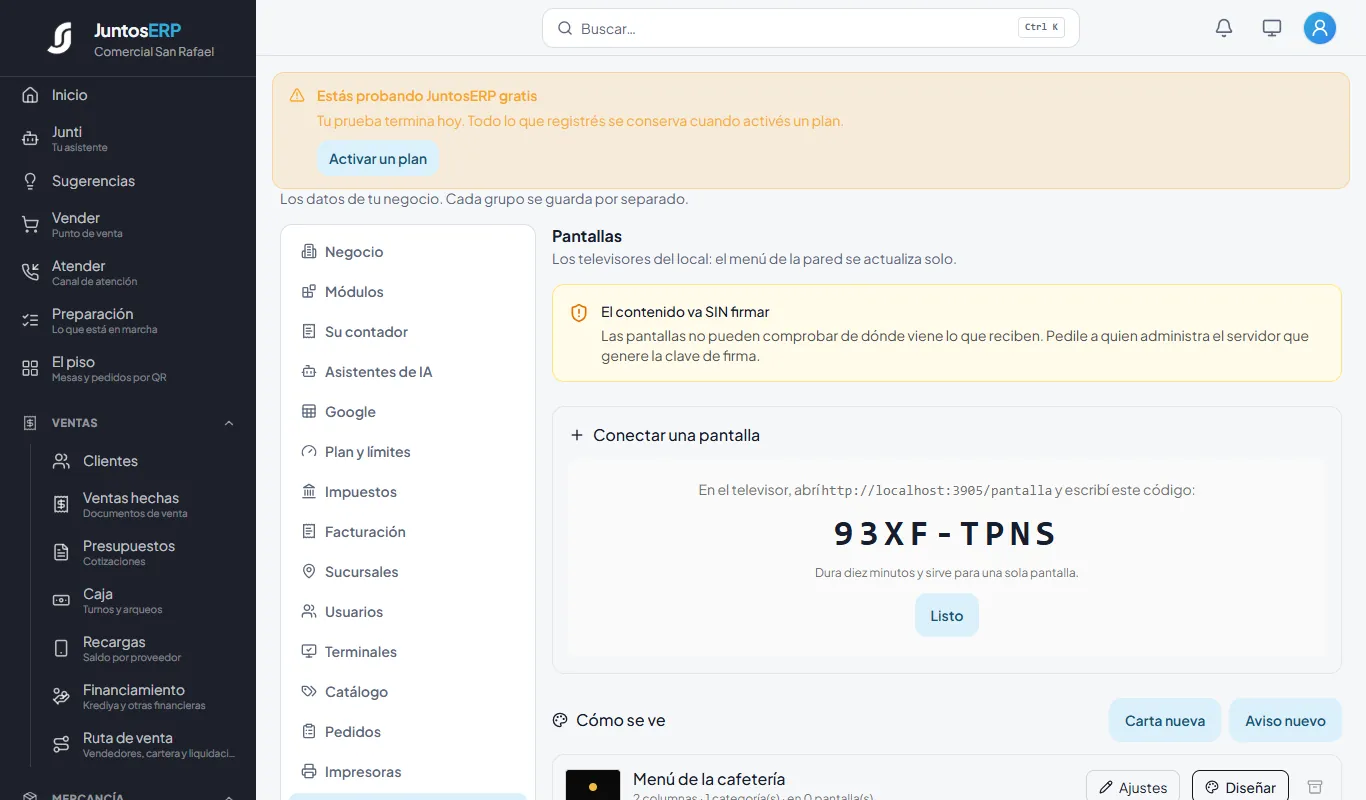Click the Caja cash icon
This screenshot has height=800, width=1366.
coord(61,600)
